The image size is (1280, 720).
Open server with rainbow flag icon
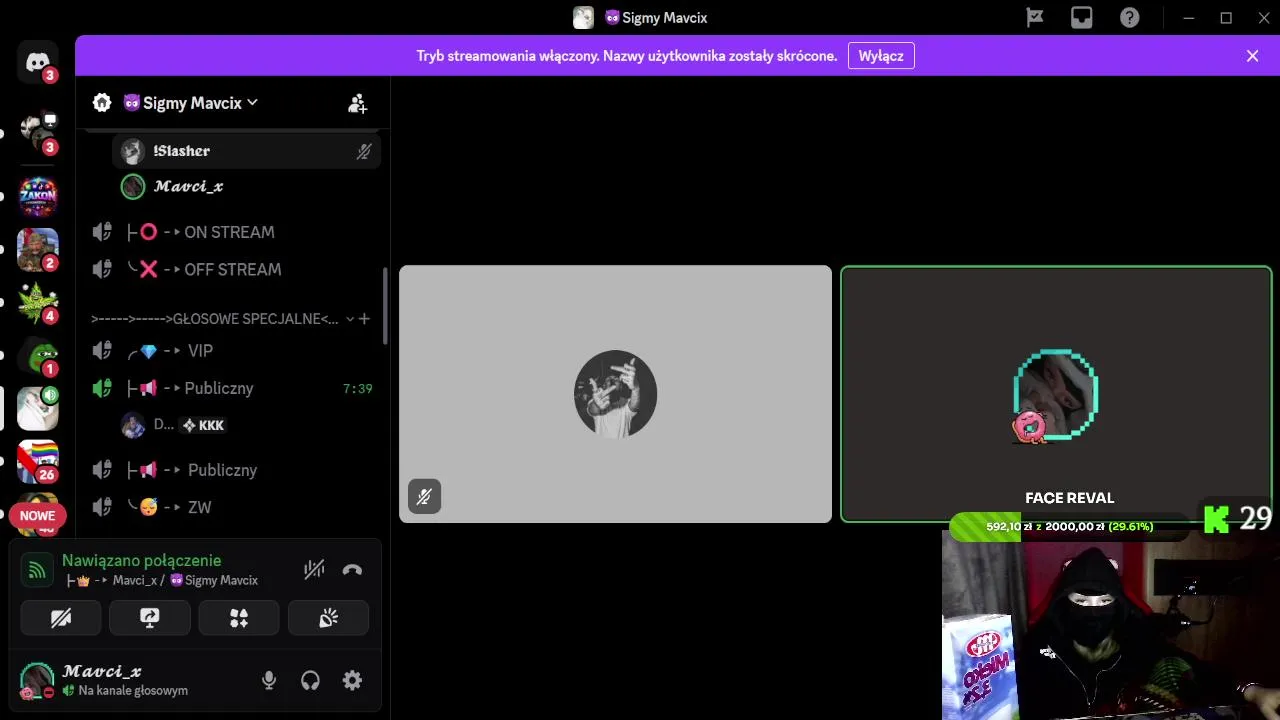[x=38, y=462]
